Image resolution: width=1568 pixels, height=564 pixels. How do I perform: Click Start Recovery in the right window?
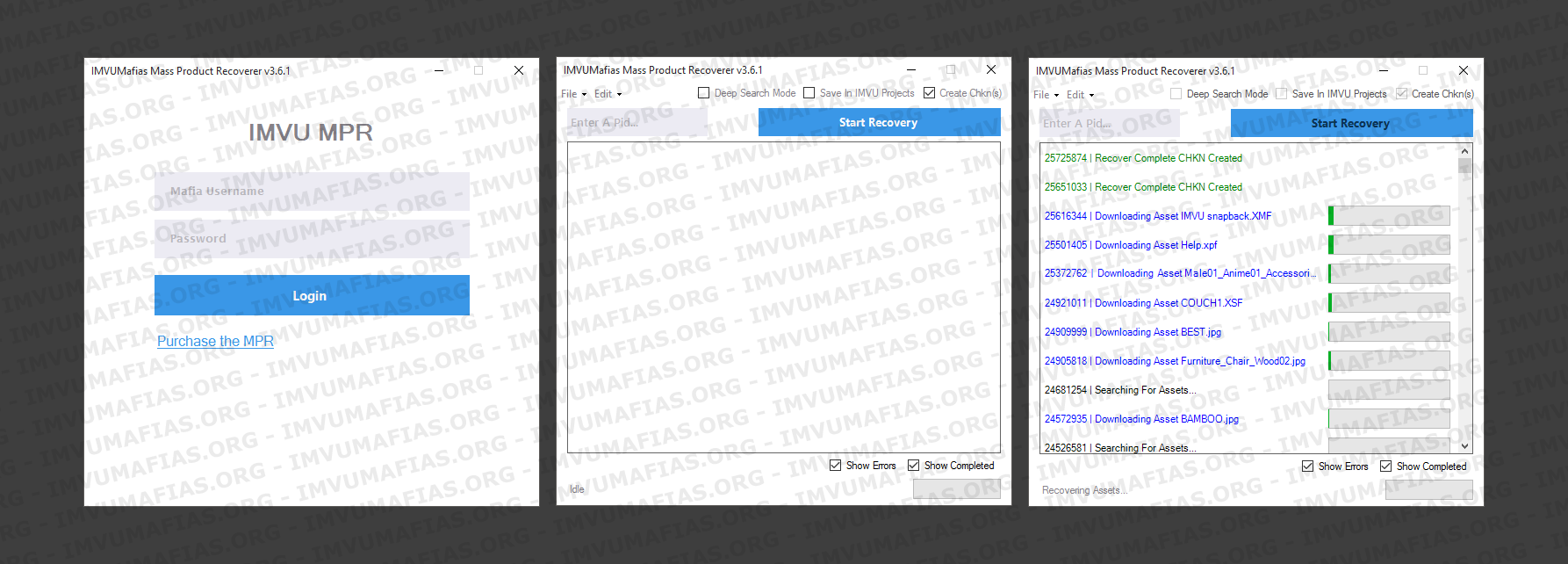click(1351, 123)
